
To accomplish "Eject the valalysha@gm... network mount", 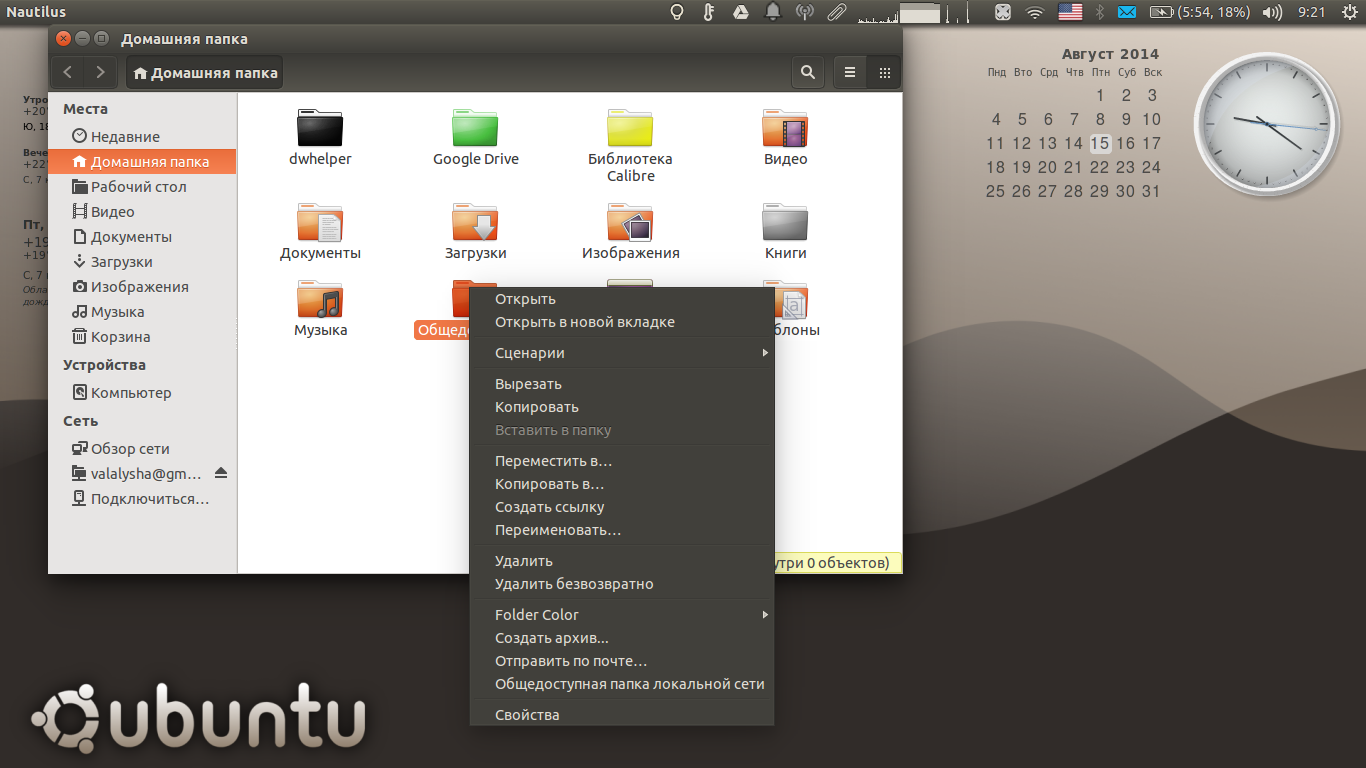I will (x=221, y=473).
